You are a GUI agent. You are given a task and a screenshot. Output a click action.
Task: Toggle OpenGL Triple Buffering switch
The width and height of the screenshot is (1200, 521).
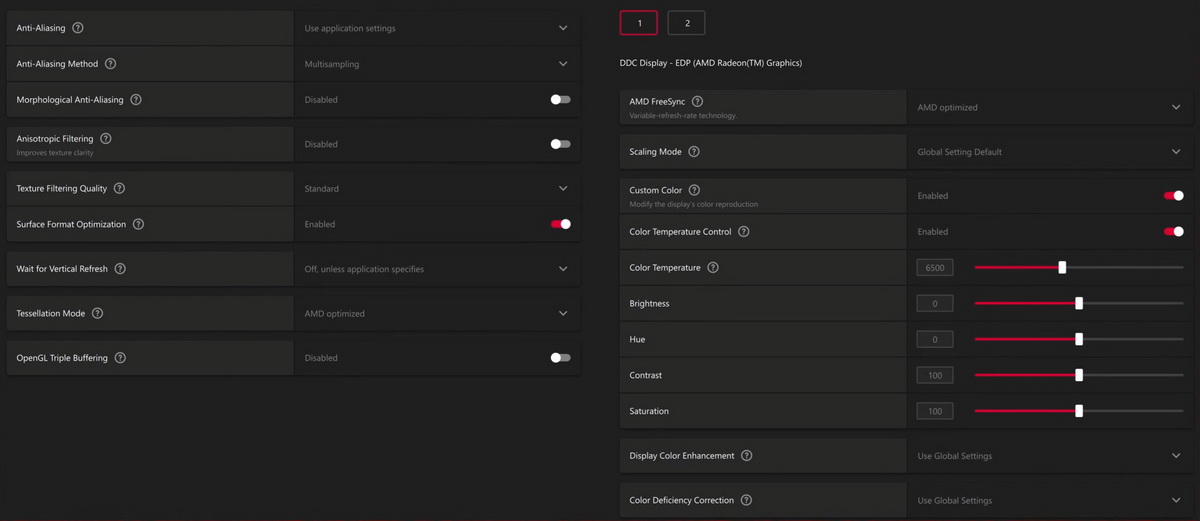561,358
